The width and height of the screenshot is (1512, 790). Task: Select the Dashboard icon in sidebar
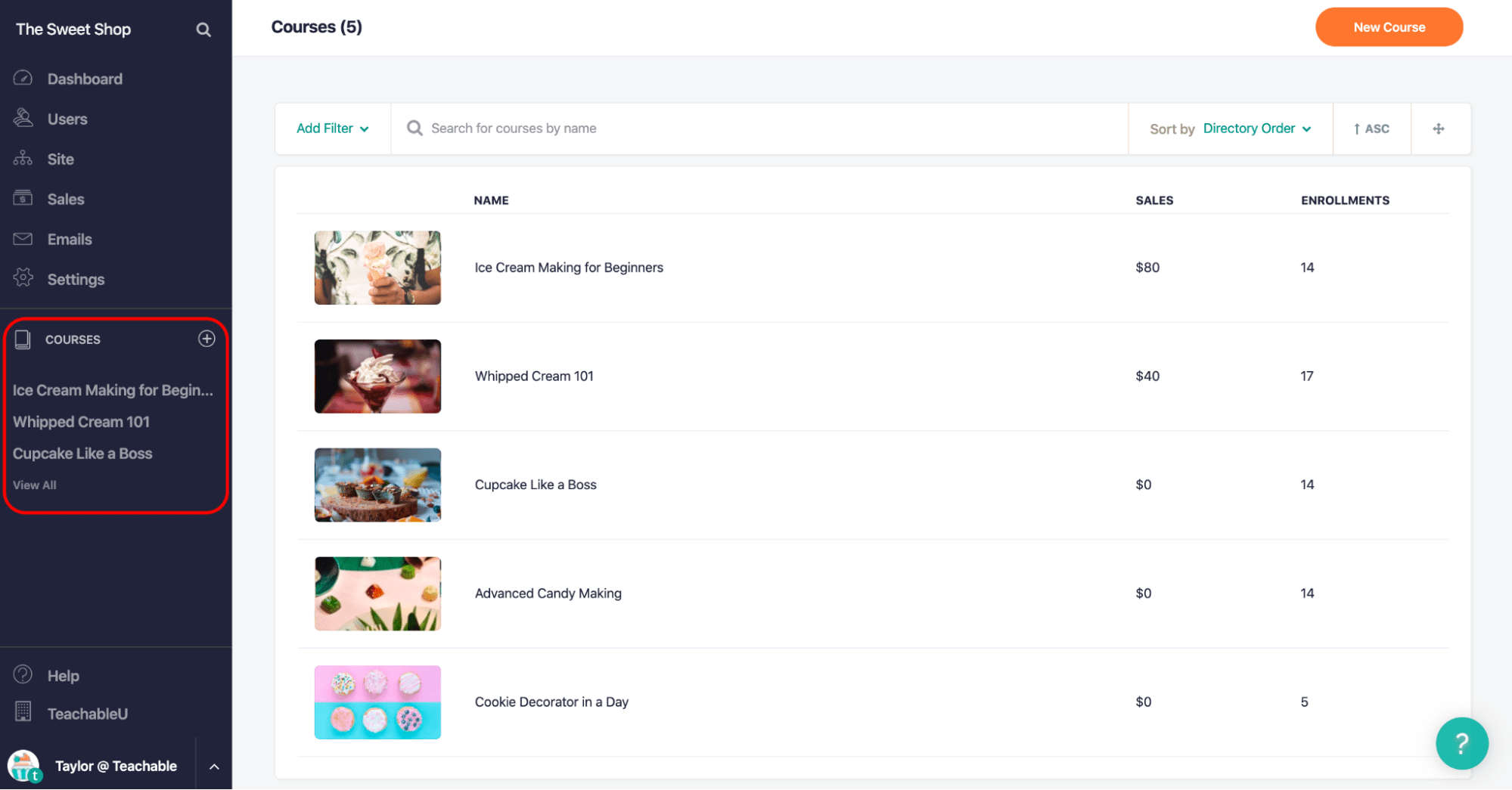point(23,79)
